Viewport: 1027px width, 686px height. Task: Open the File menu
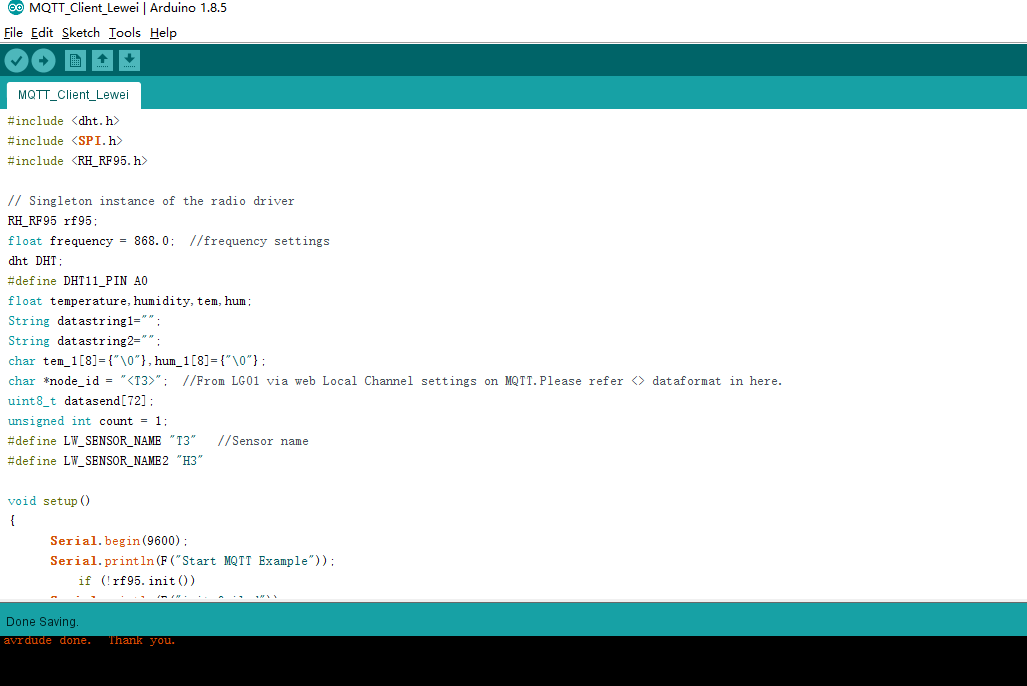click(x=13, y=33)
